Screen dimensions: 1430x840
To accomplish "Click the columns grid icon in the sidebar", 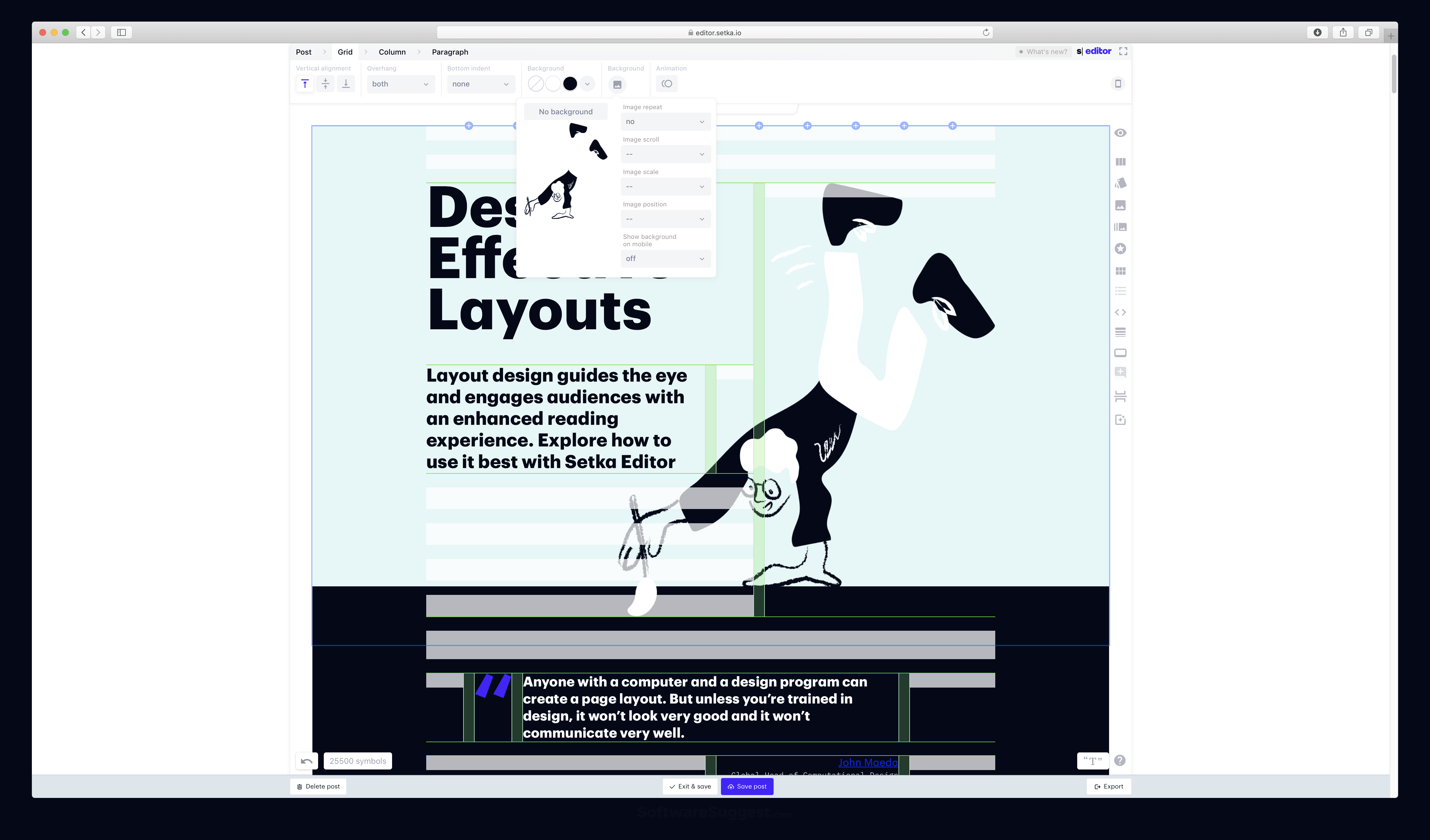I will point(1120,162).
